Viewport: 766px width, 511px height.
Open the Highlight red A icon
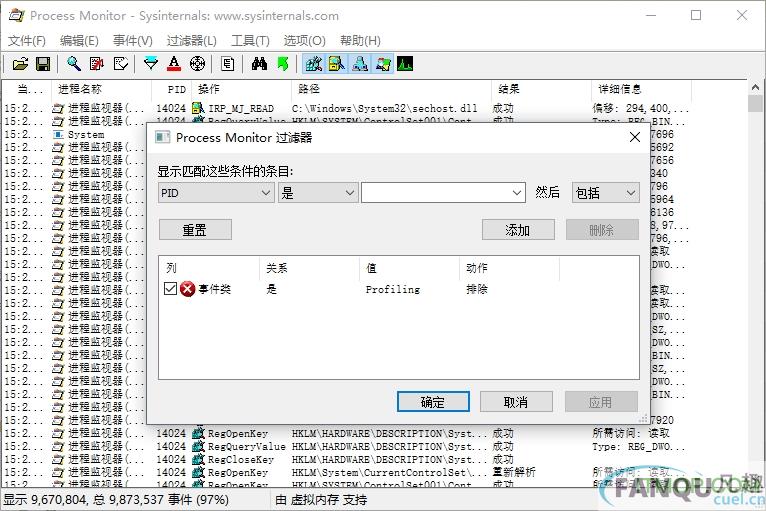click(174, 64)
